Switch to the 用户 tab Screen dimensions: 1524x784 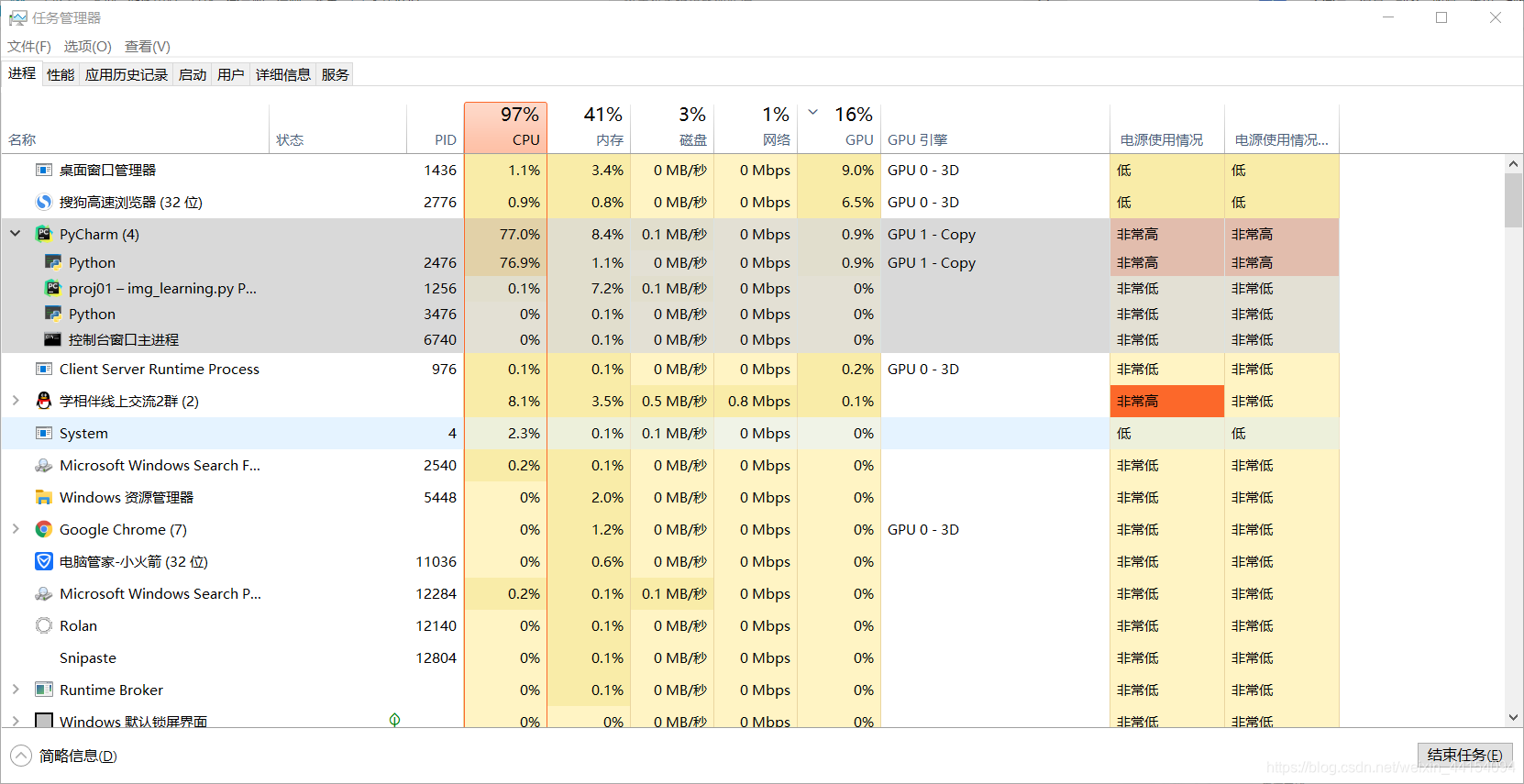[231, 74]
